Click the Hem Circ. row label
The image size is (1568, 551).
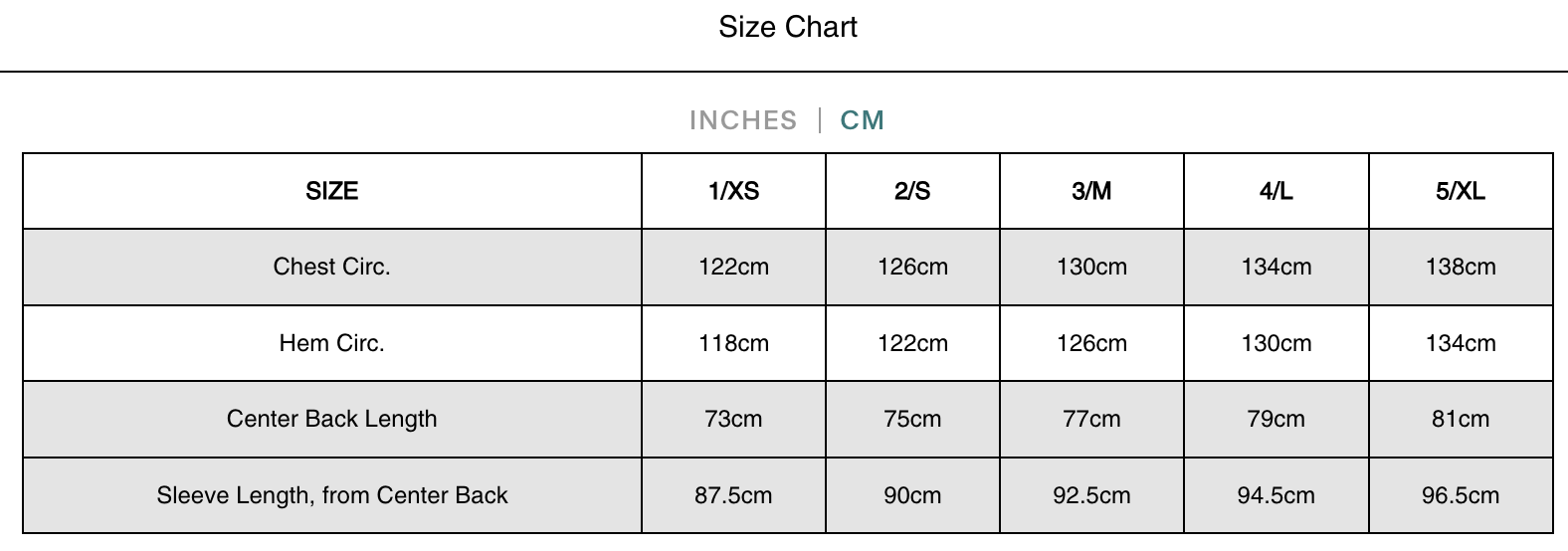331,343
